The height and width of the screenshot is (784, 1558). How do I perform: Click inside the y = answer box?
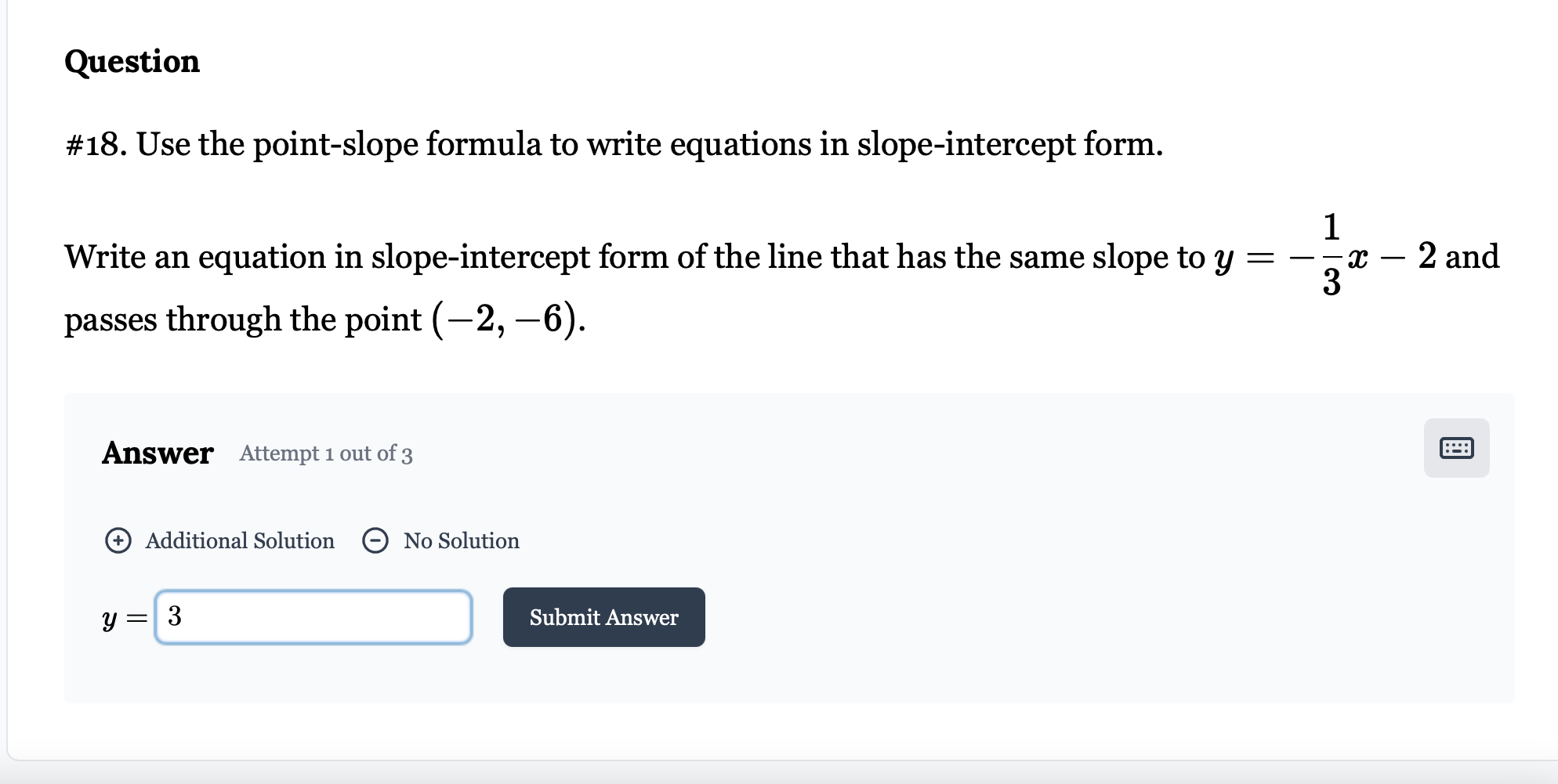tap(313, 617)
